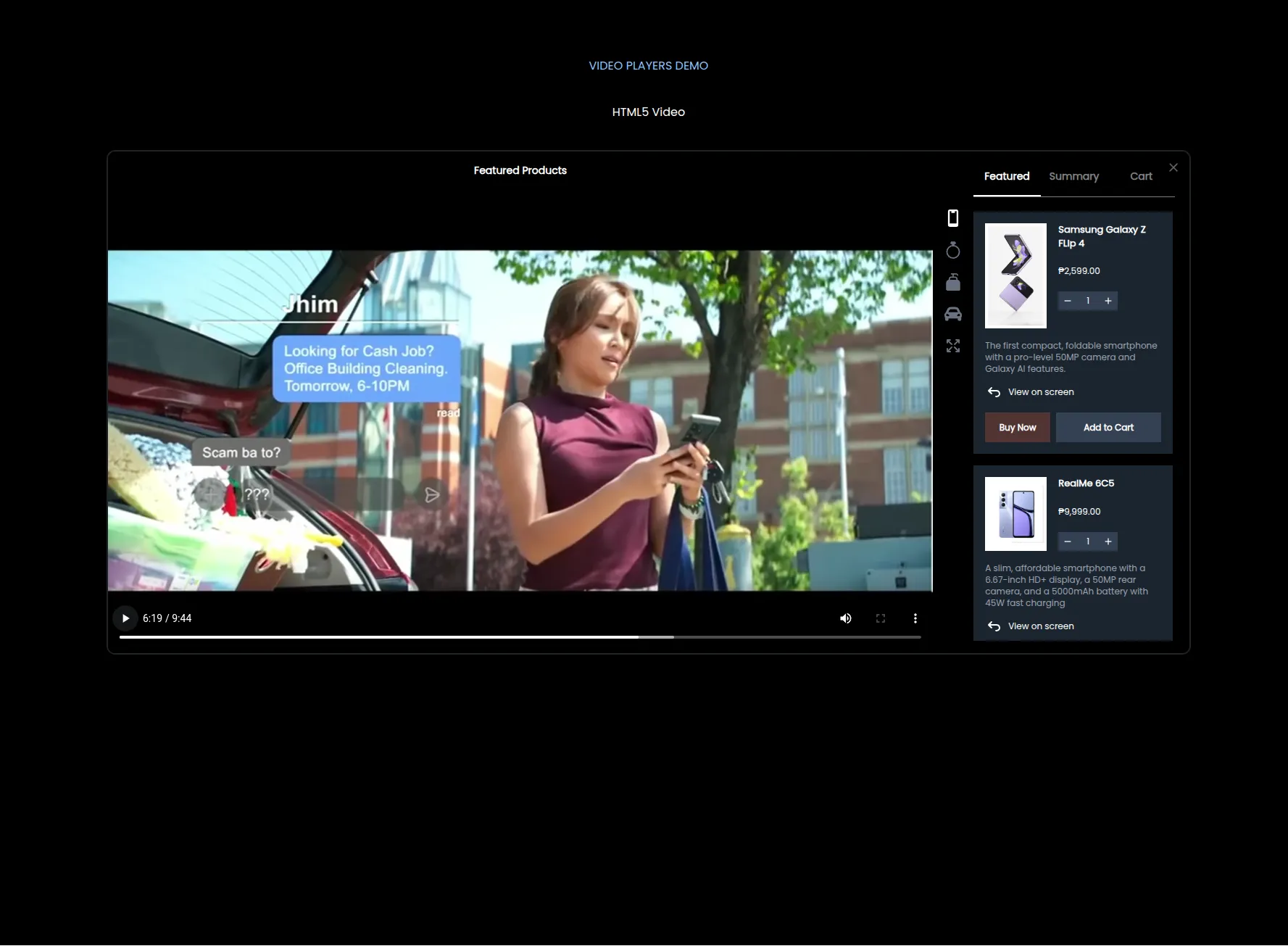1288x946 pixels.
Task: Seek on the video progress bar
Action: pos(520,637)
